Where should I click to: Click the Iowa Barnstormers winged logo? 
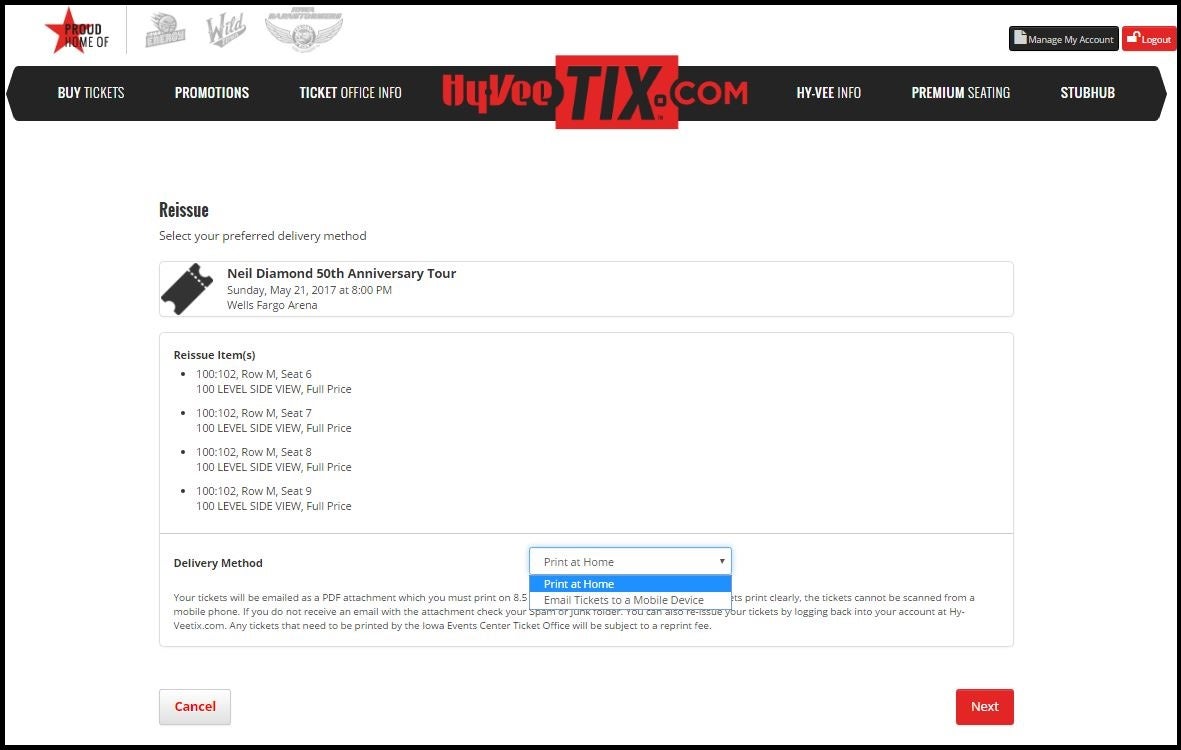[304, 30]
